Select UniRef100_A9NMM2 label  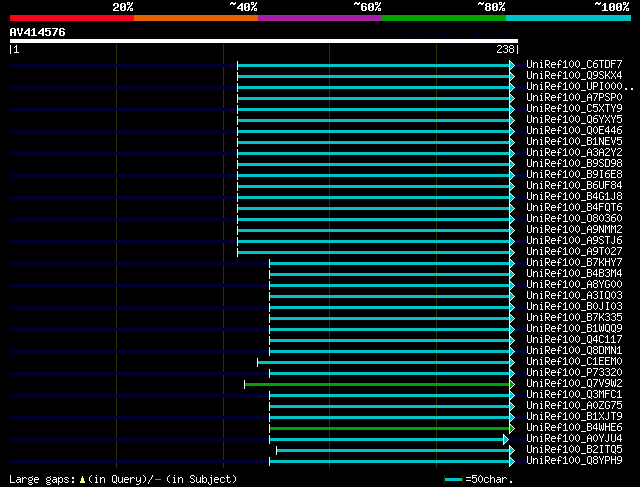574,230
